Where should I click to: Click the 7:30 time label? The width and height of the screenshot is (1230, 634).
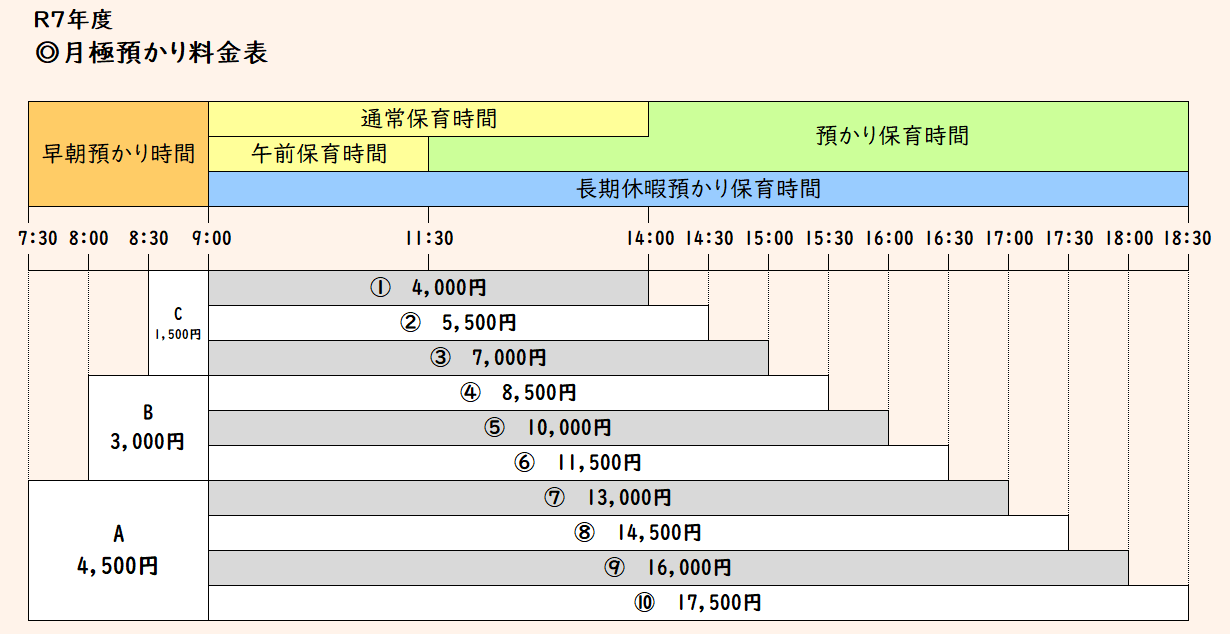coord(38,239)
